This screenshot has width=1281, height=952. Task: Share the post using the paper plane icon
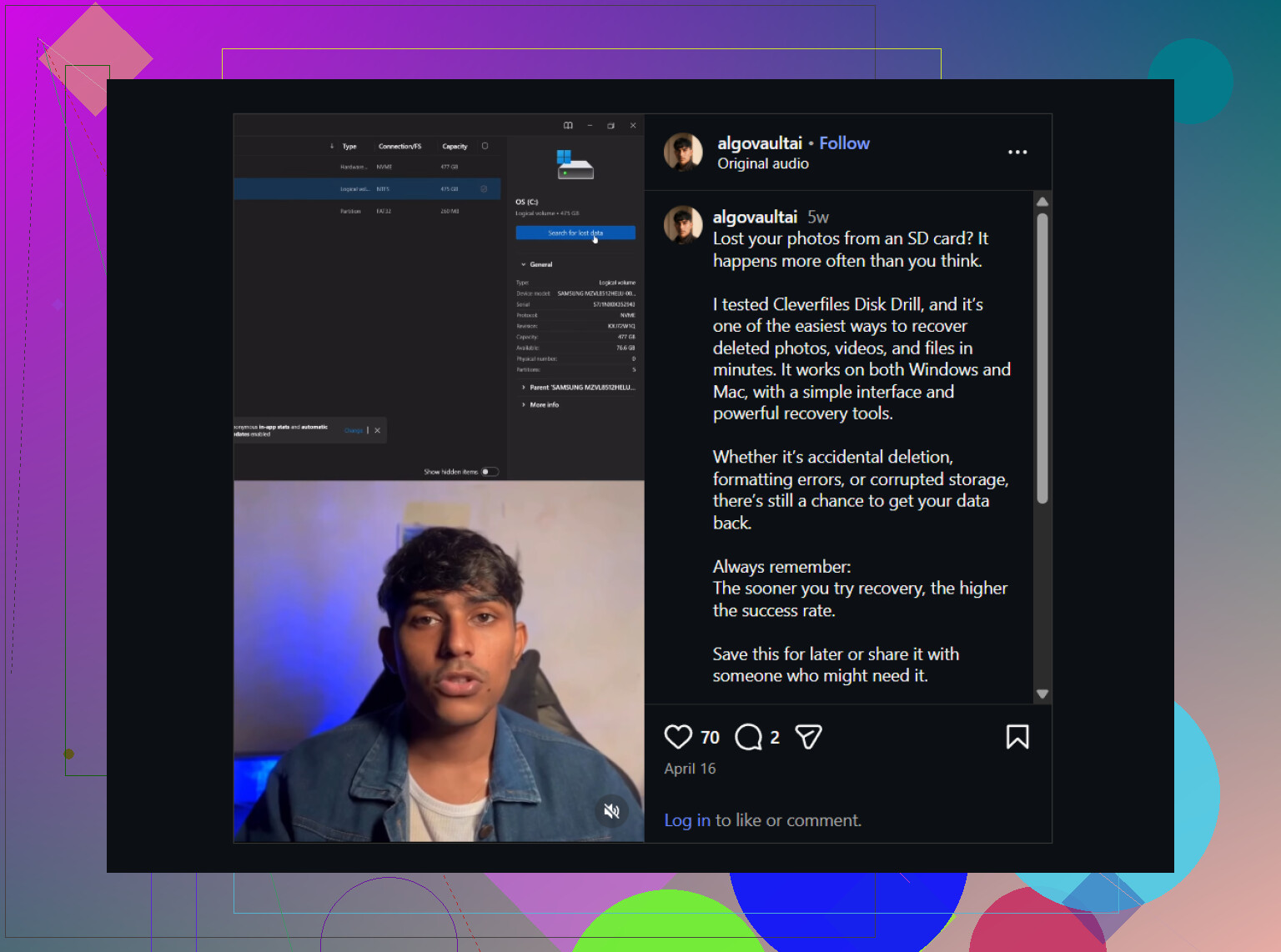point(808,737)
